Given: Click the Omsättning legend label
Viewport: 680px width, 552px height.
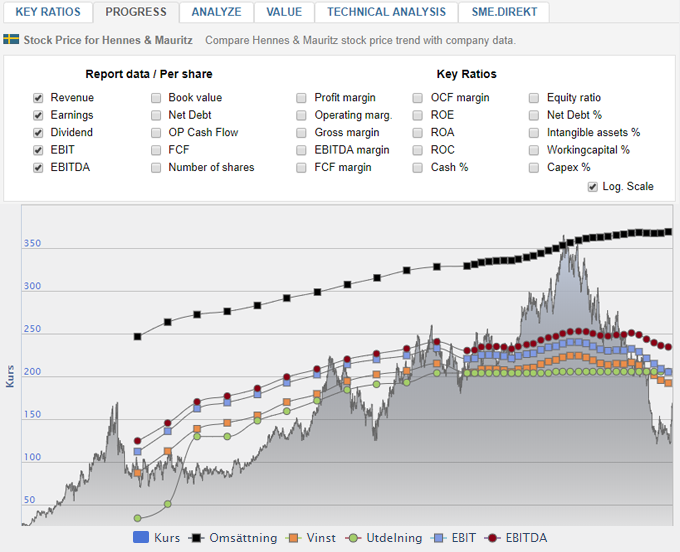Looking at the screenshot, I should 243,538.
